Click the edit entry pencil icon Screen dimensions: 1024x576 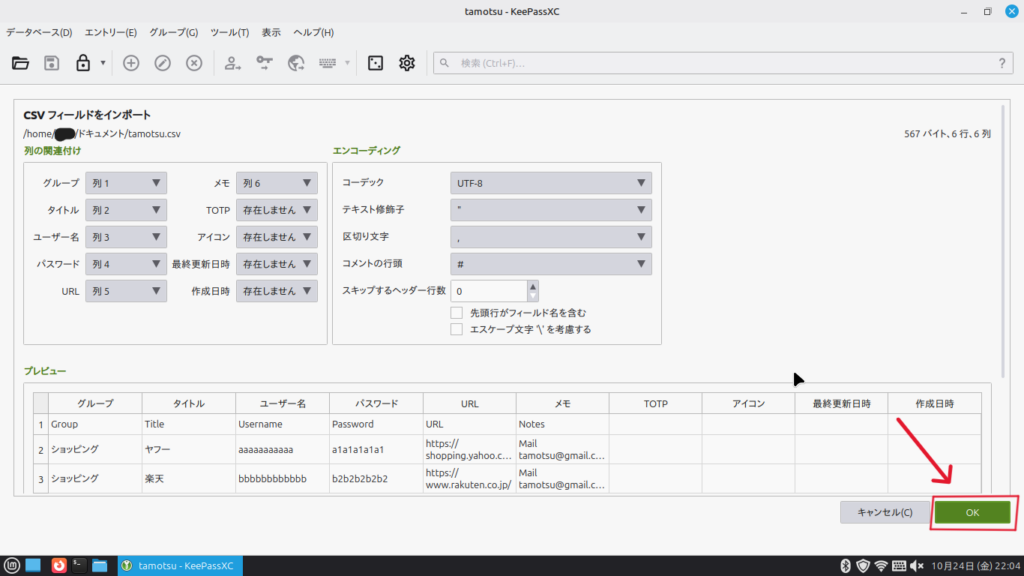[162, 63]
